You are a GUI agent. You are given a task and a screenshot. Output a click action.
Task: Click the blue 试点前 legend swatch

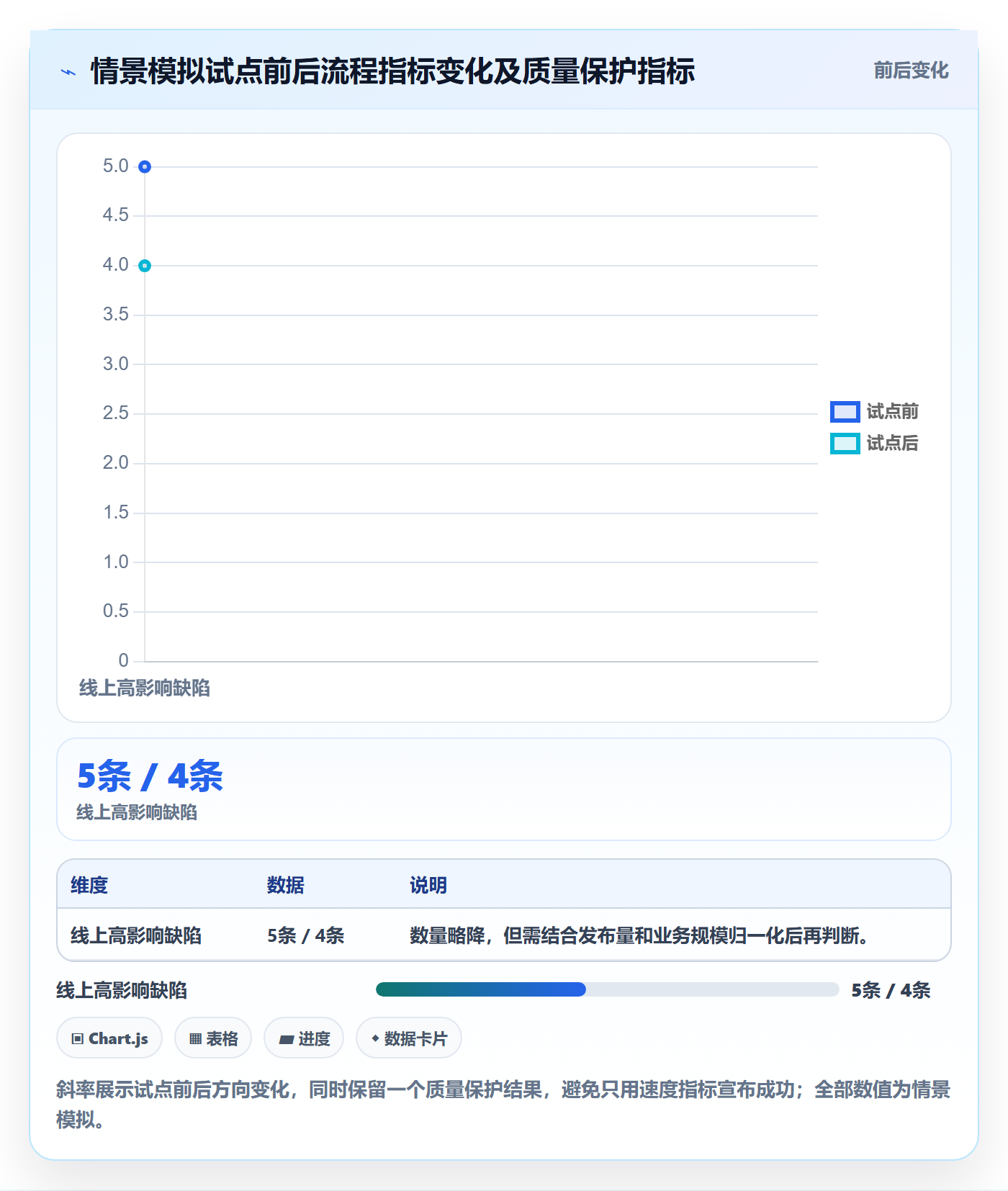pos(845,412)
